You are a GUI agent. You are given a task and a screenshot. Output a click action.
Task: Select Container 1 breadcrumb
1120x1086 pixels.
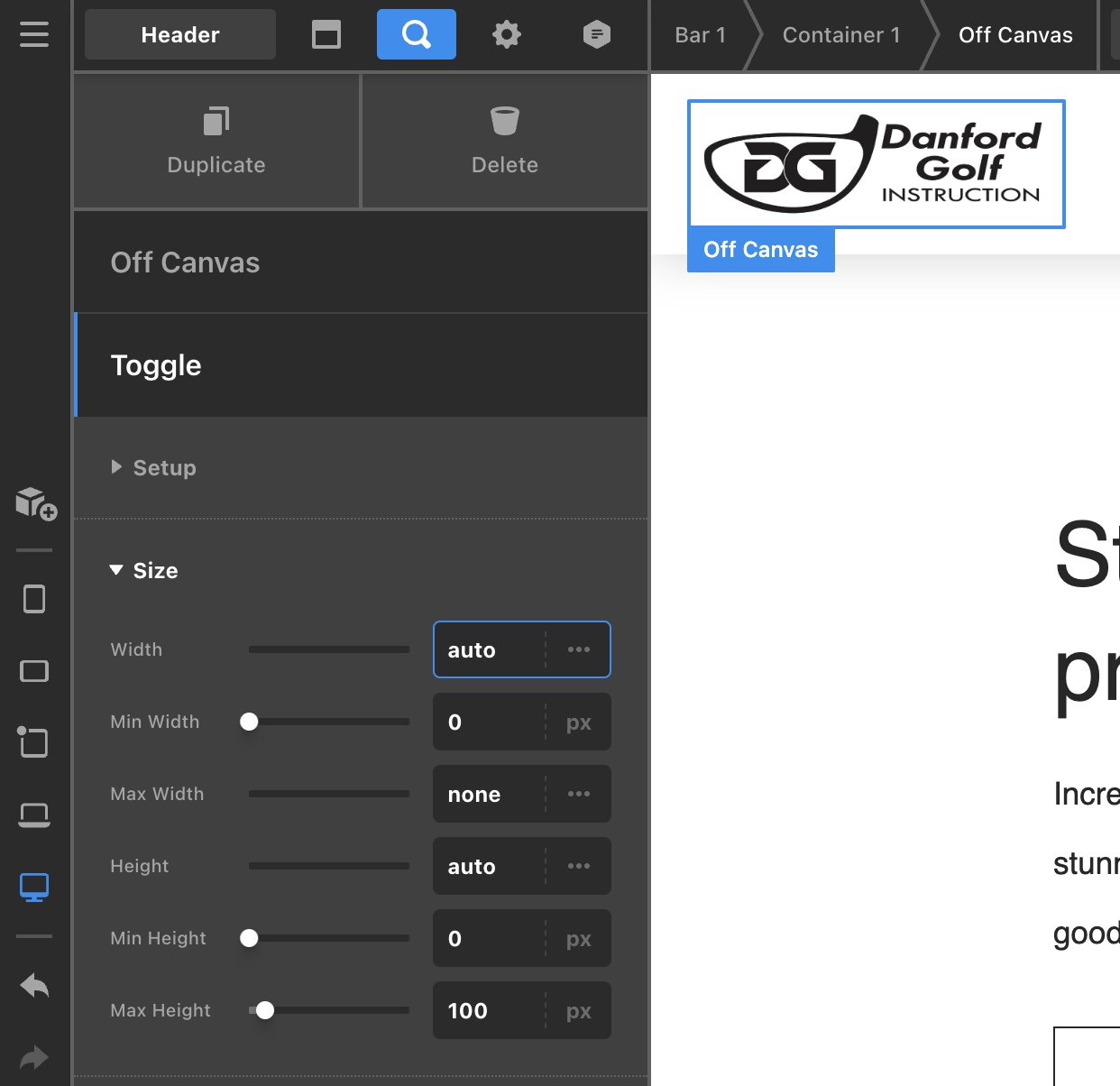[840, 34]
